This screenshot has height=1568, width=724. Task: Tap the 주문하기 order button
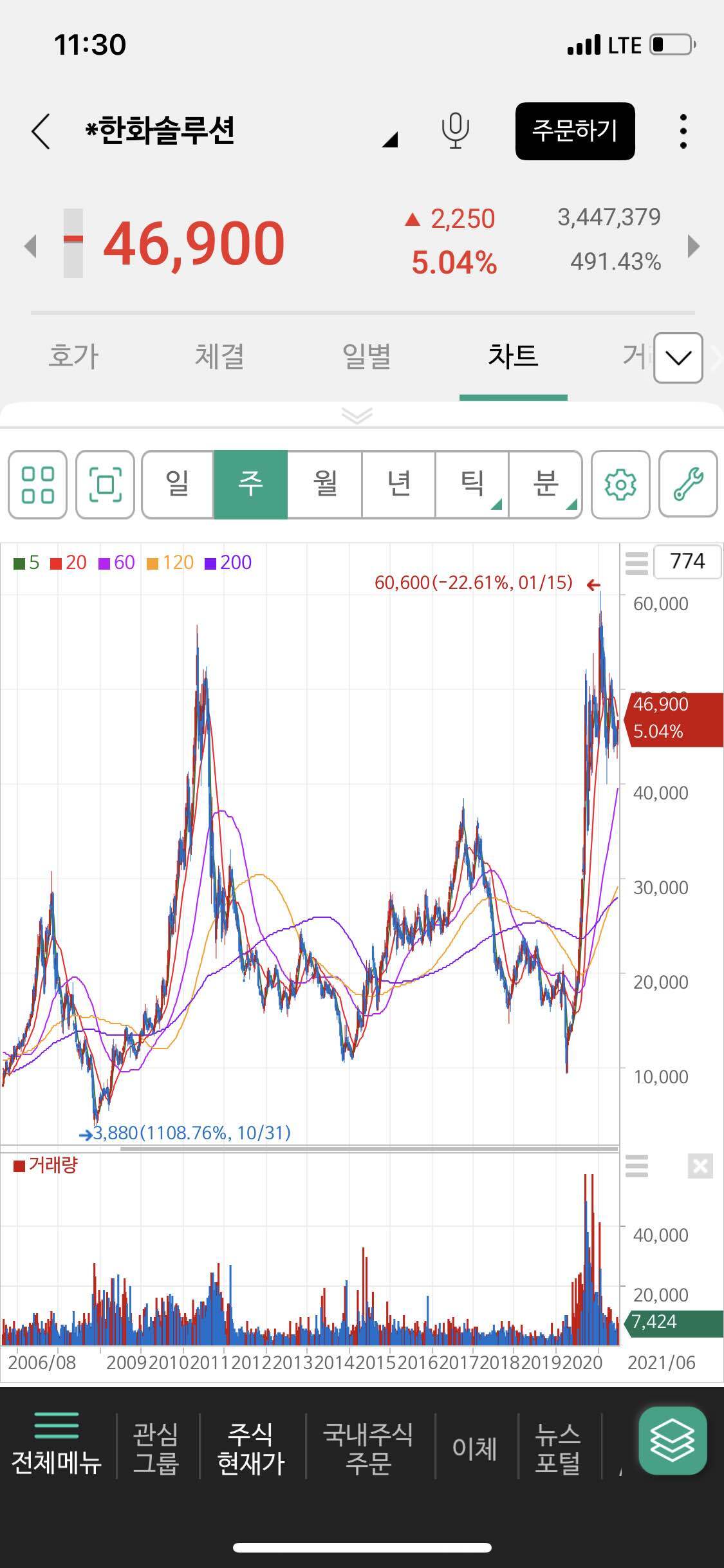[575, 131]
